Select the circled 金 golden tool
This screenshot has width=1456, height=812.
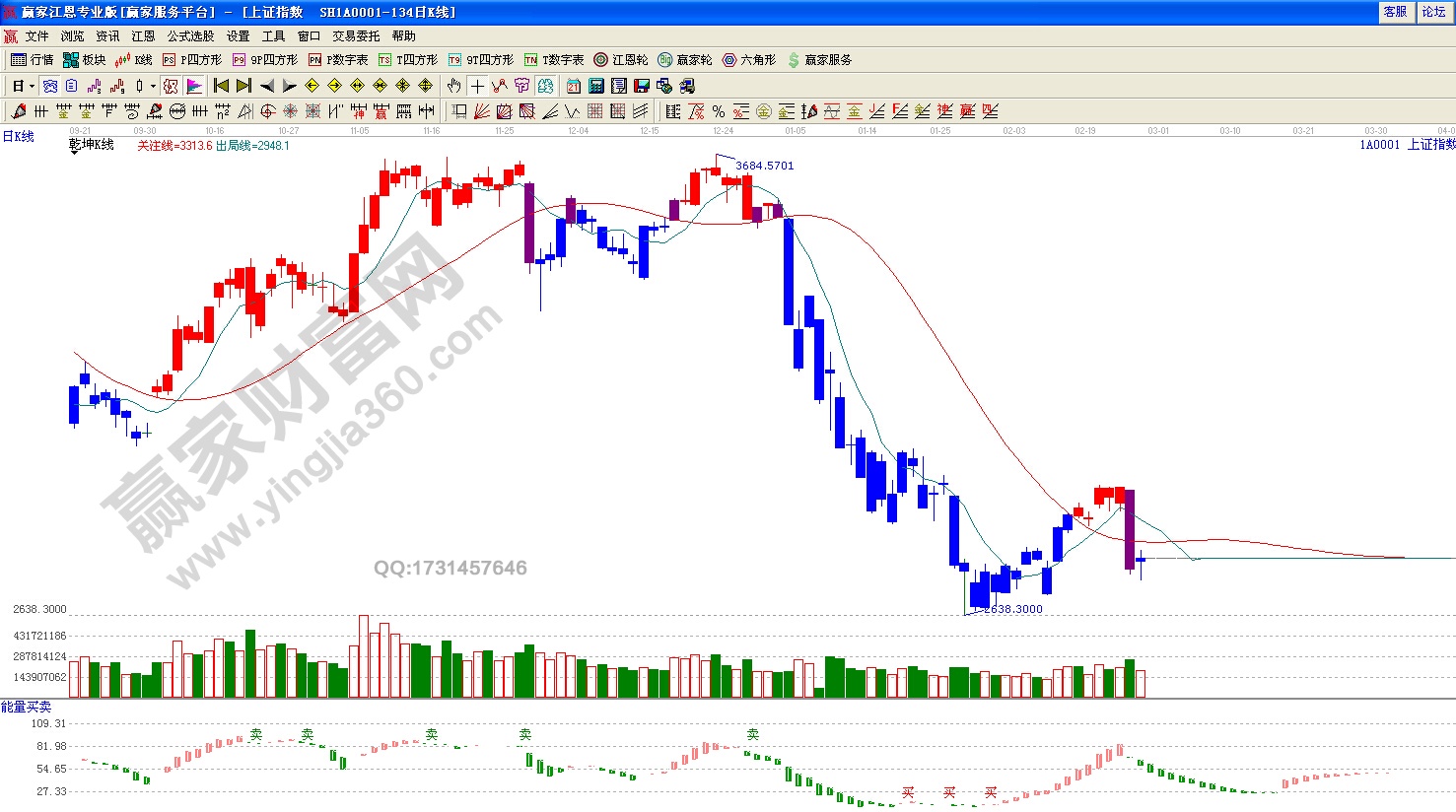pyautogui.click(x=764, y=111)
